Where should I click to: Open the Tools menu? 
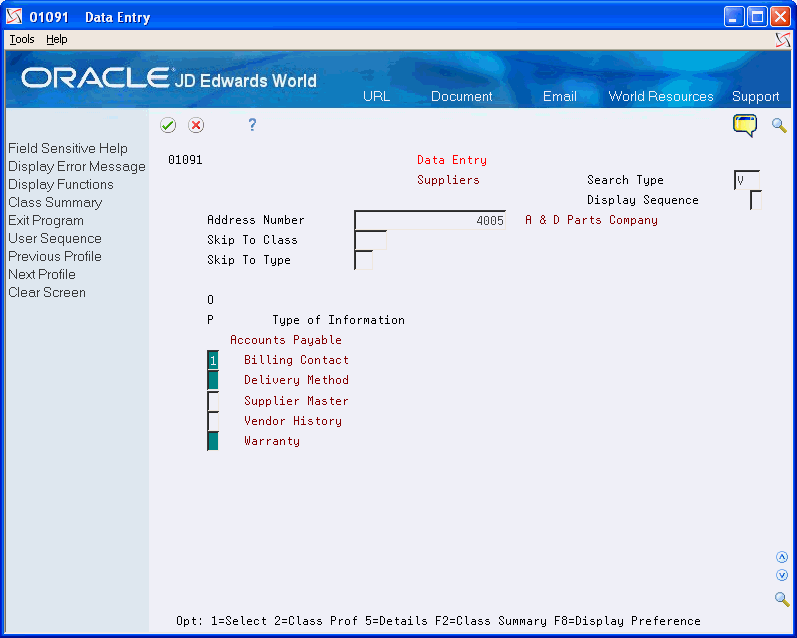(x=22, y=39)
